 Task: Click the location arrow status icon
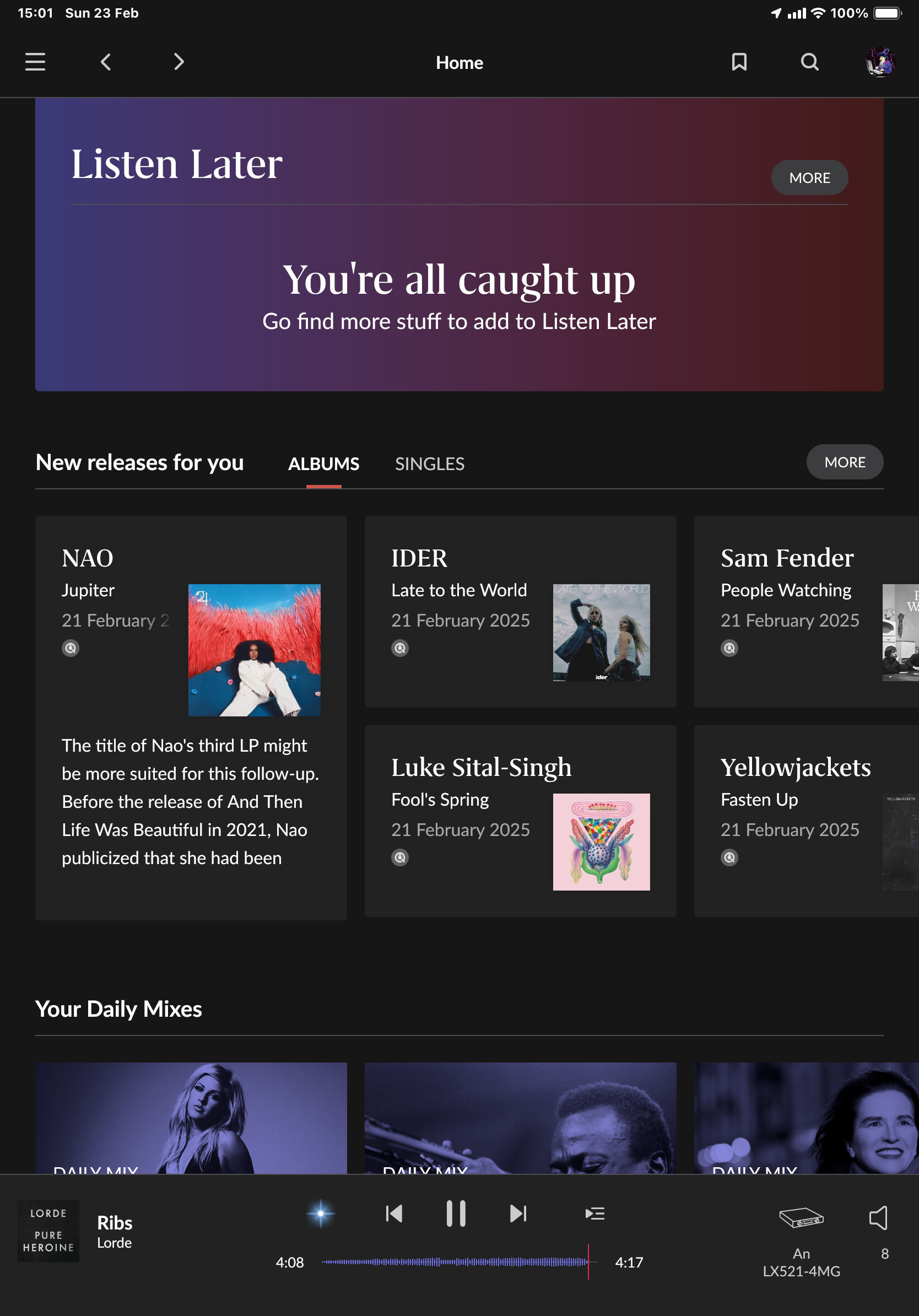[776, 13]
